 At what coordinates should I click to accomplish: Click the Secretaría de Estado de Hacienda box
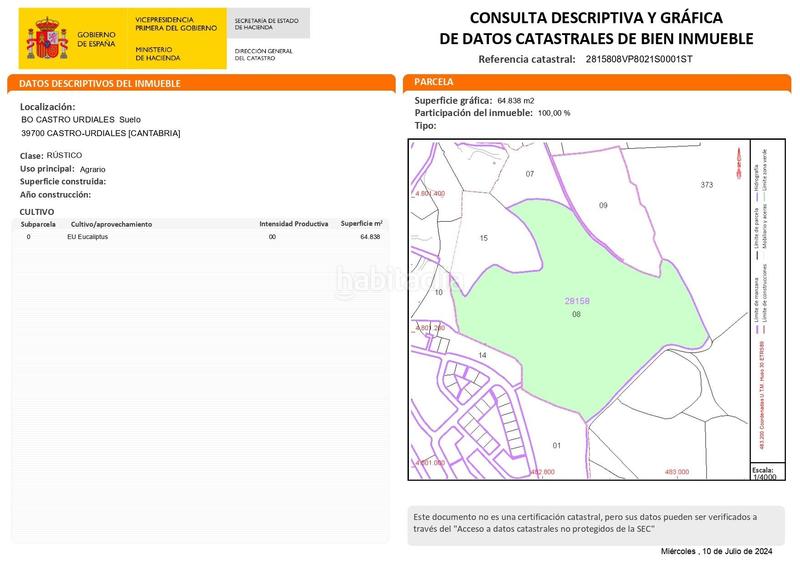(x=268, y=23)
